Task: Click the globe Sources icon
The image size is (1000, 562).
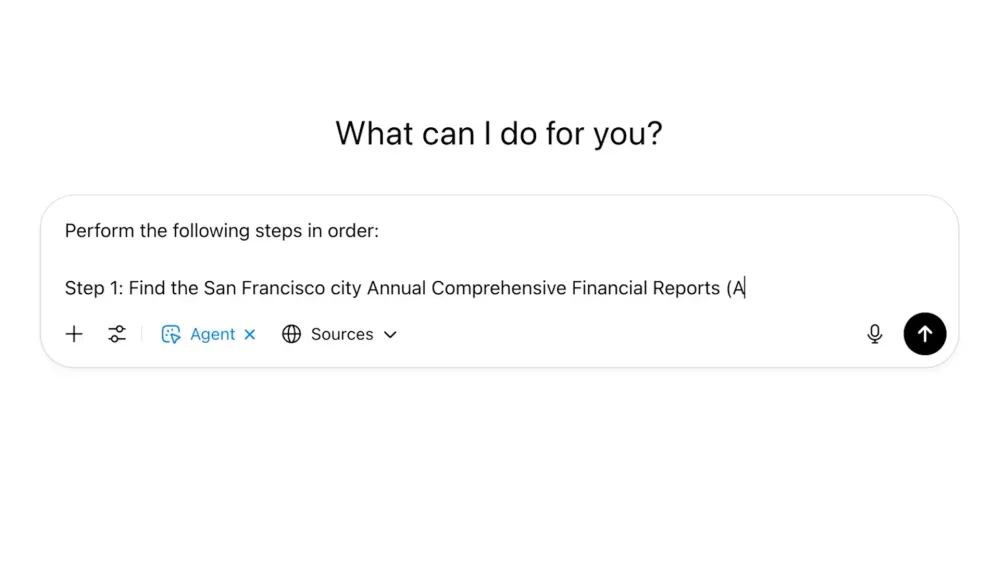Action: [x=291, y=334]
